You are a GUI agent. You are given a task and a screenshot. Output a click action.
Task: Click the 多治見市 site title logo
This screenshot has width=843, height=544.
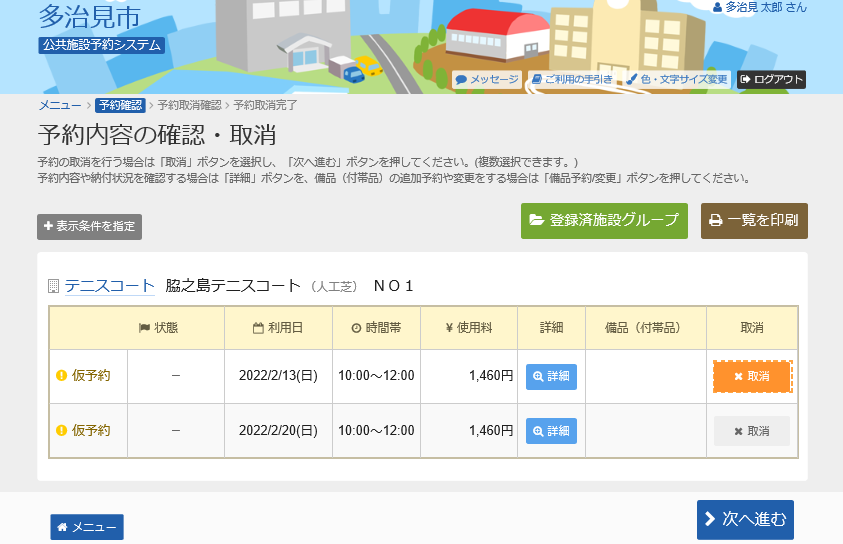(x=89, y=17)
